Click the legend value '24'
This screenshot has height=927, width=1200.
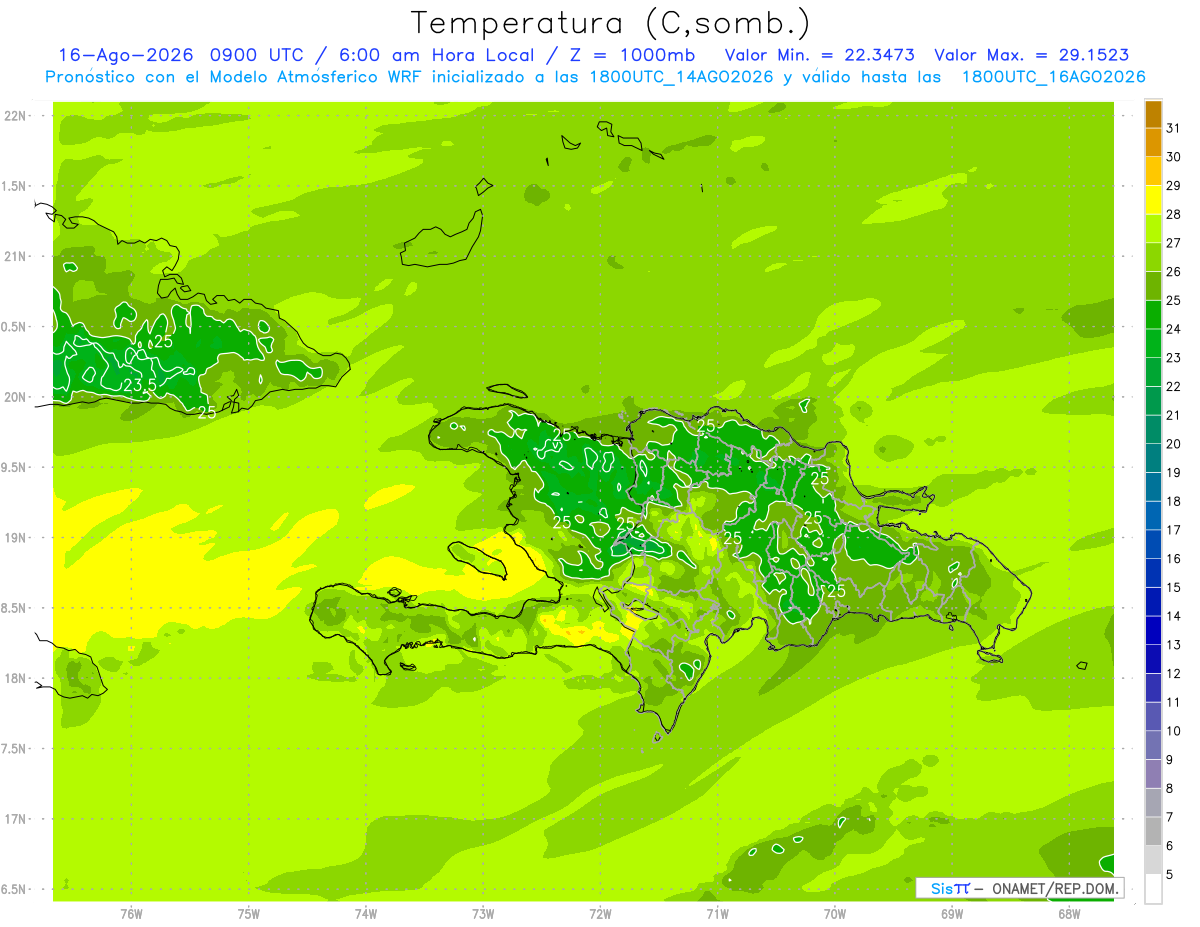[x=1174, y=329]
